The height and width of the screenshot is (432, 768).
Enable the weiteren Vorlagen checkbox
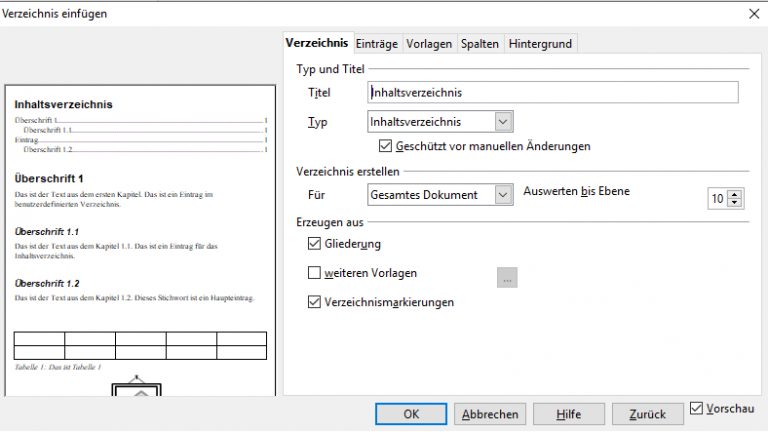point(314,272)
